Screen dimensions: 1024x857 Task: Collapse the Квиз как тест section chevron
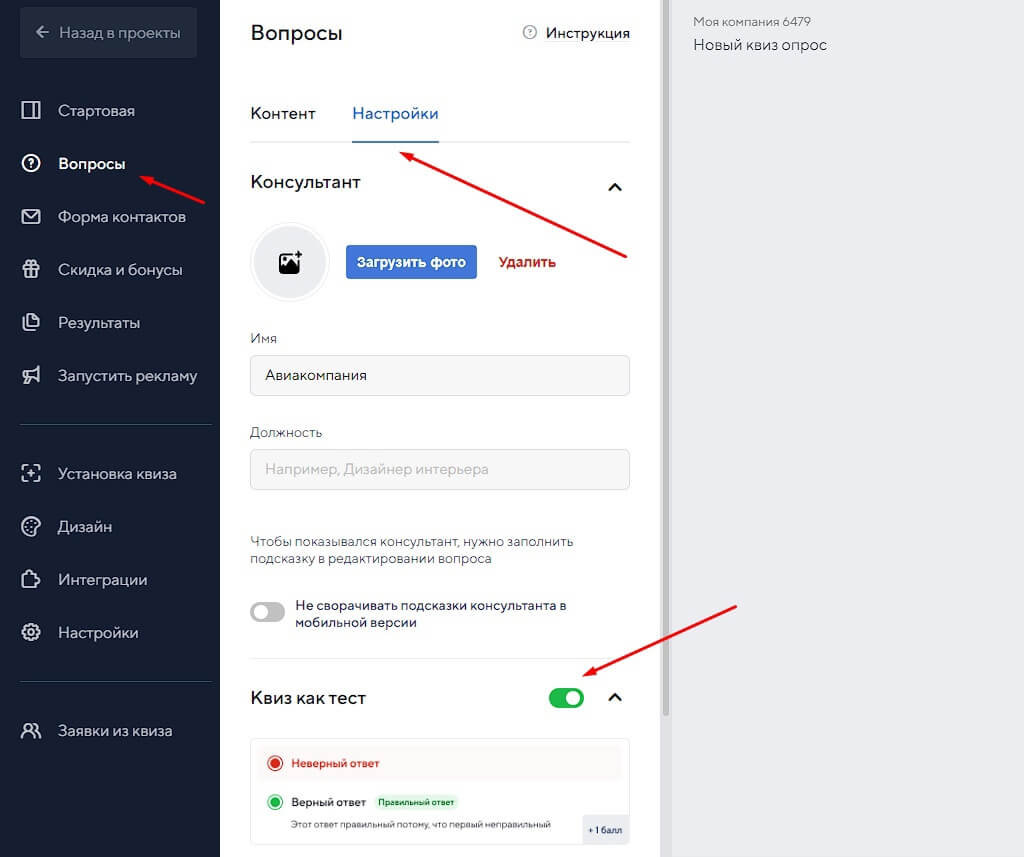pos(615,698)
